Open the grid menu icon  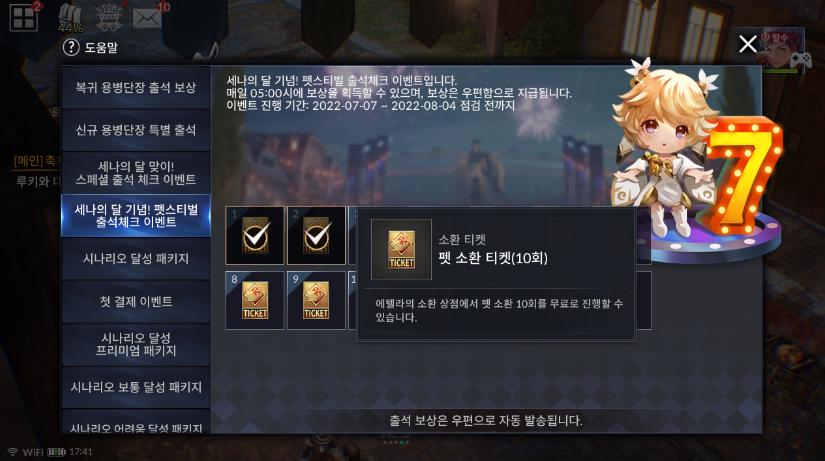point(24,18)
